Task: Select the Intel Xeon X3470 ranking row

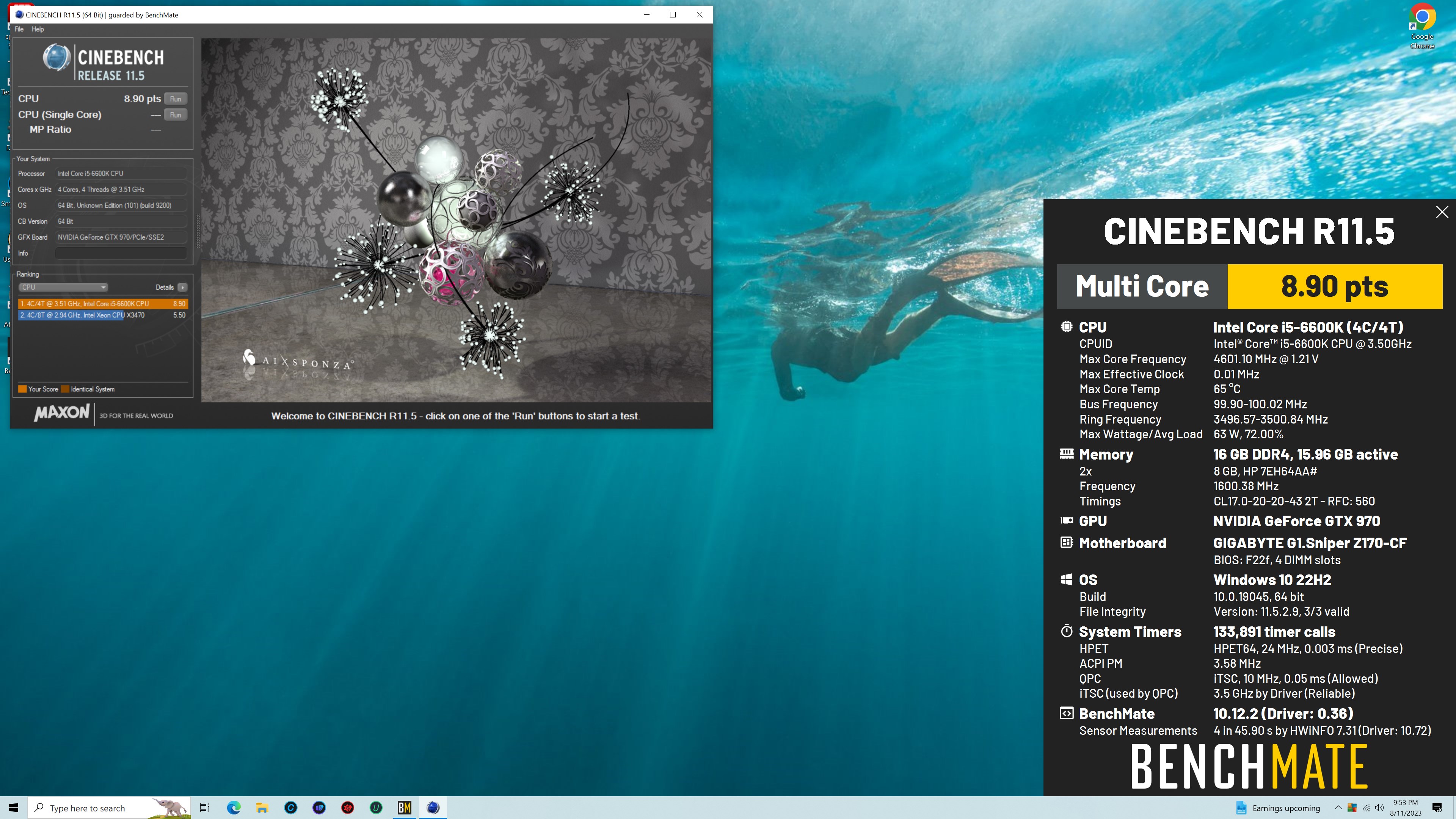Action: (x=102, y=315)
